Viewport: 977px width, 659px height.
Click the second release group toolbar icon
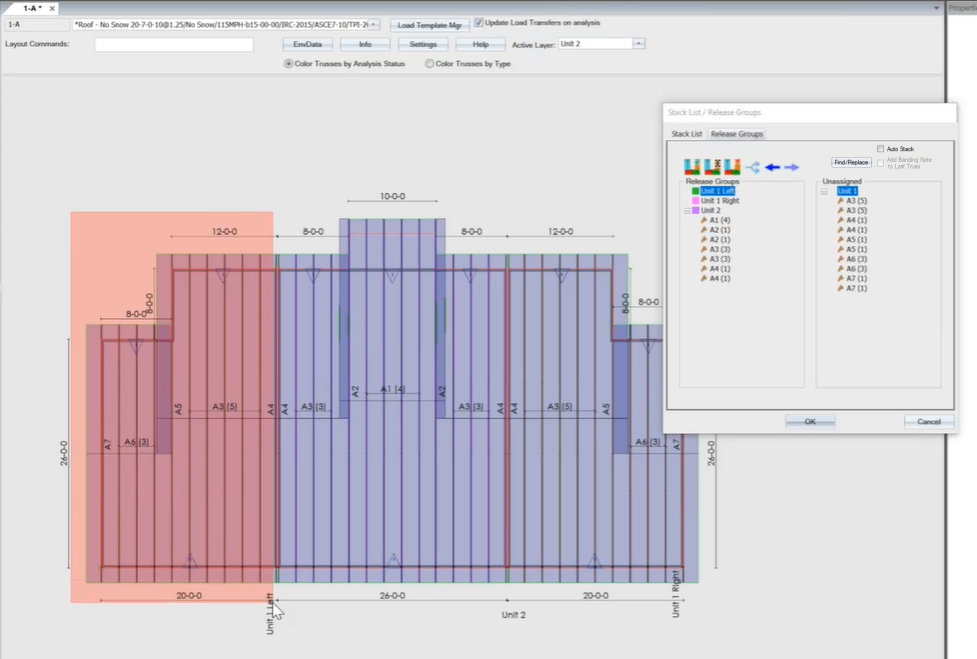pos(712,167)
